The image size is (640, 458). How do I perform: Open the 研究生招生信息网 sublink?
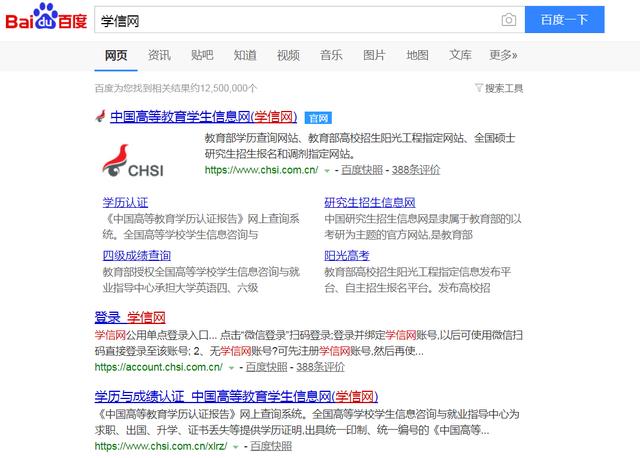369,201
